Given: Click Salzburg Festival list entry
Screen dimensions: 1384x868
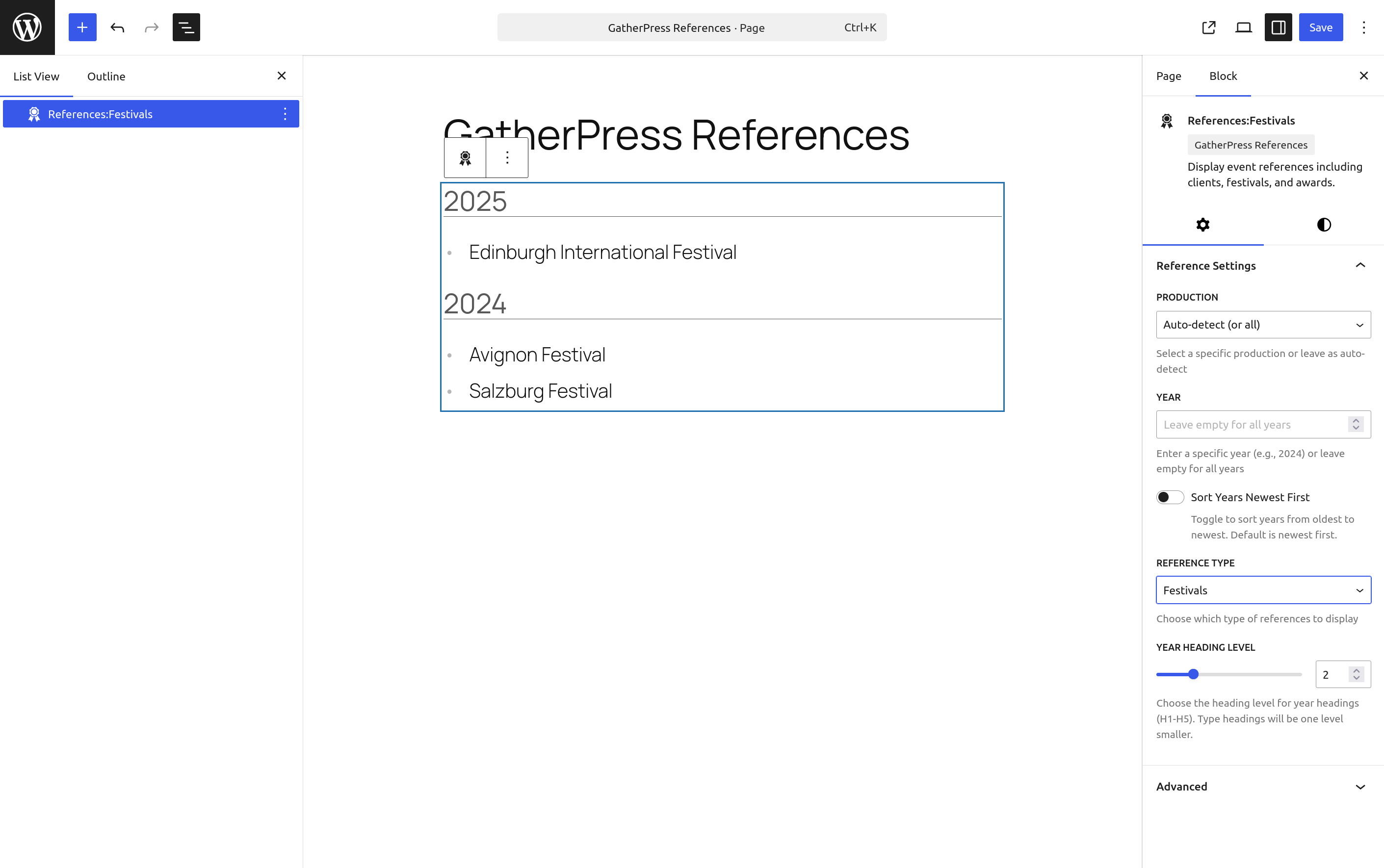Looking at the screenshot, I should click(540, 391).
